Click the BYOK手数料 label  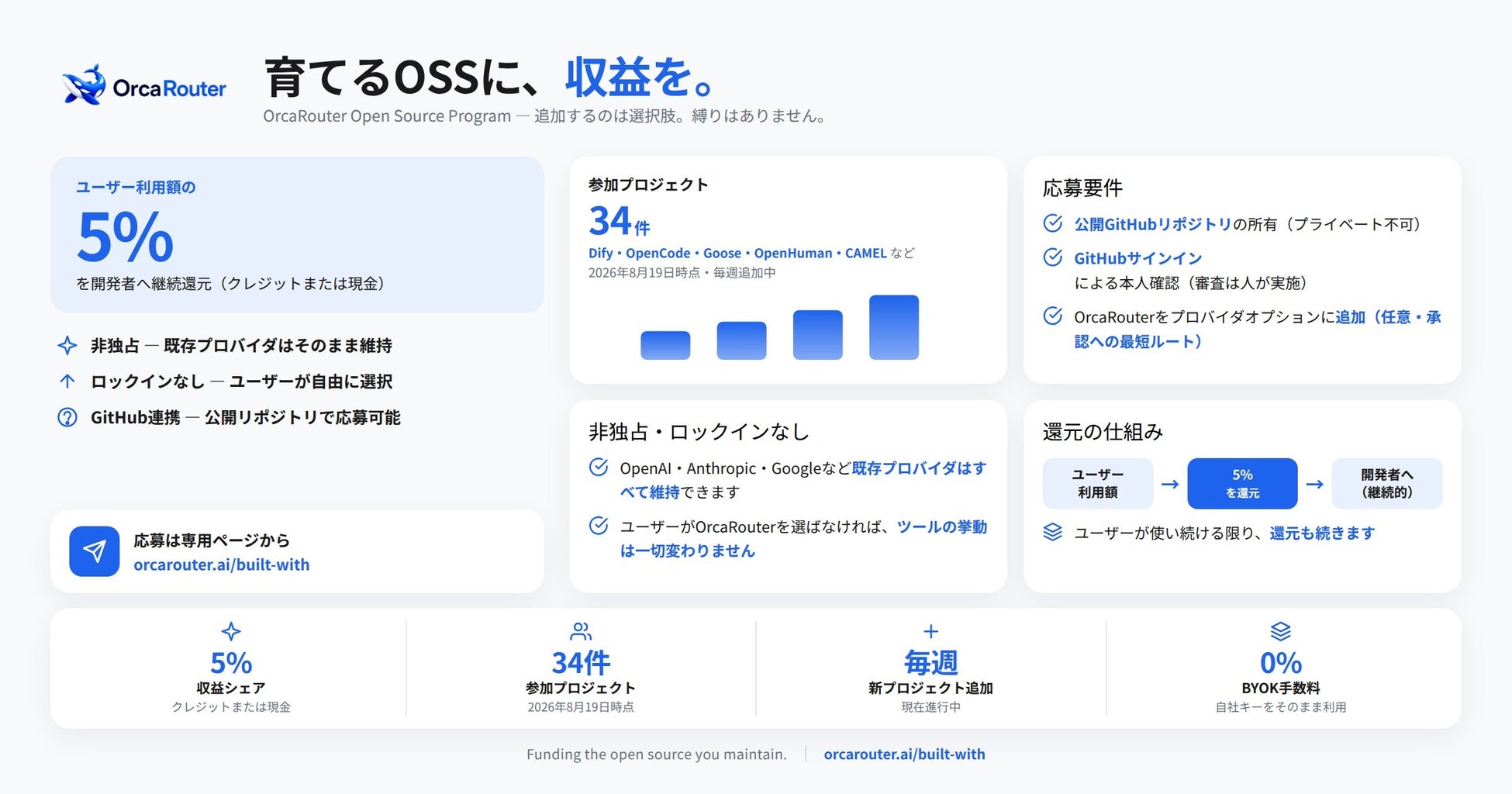[1281, 688]
